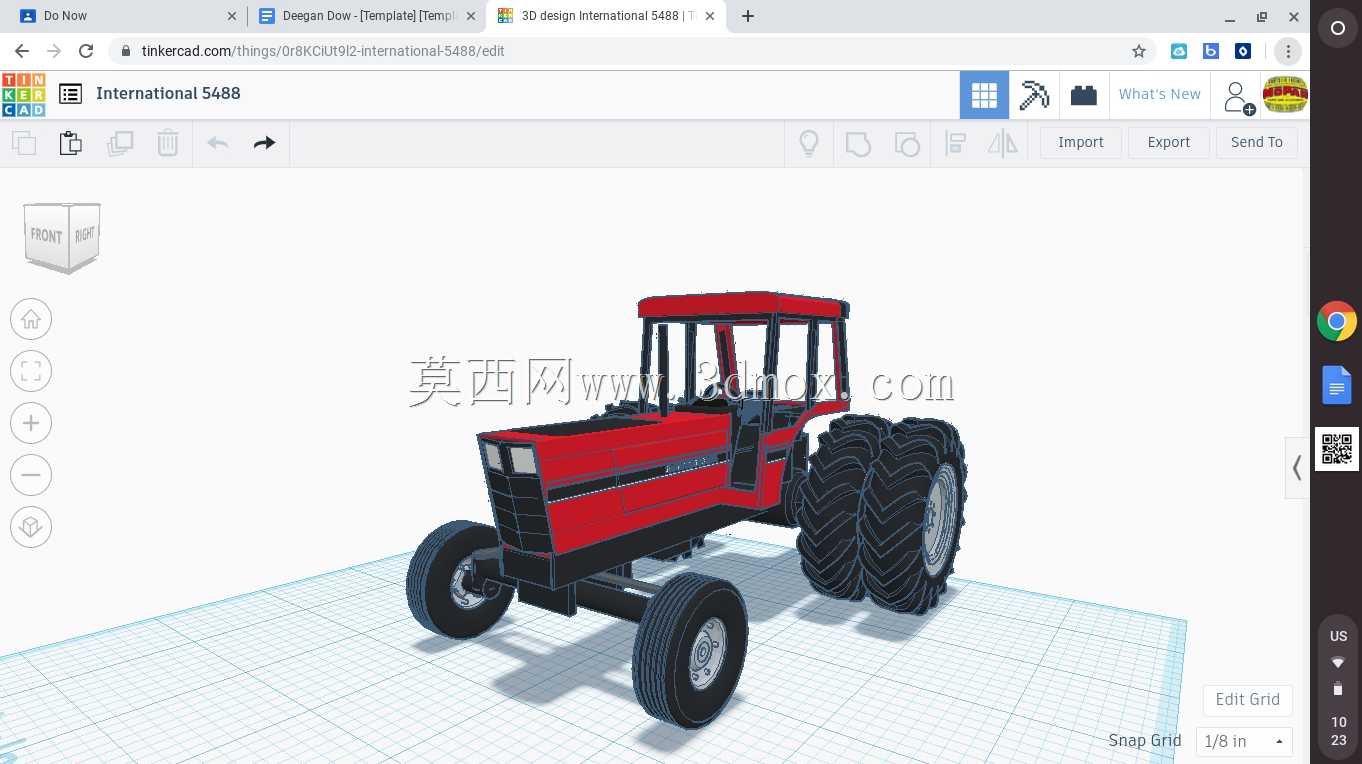Open the Snap Grid dropdown

pos(1244,741)
